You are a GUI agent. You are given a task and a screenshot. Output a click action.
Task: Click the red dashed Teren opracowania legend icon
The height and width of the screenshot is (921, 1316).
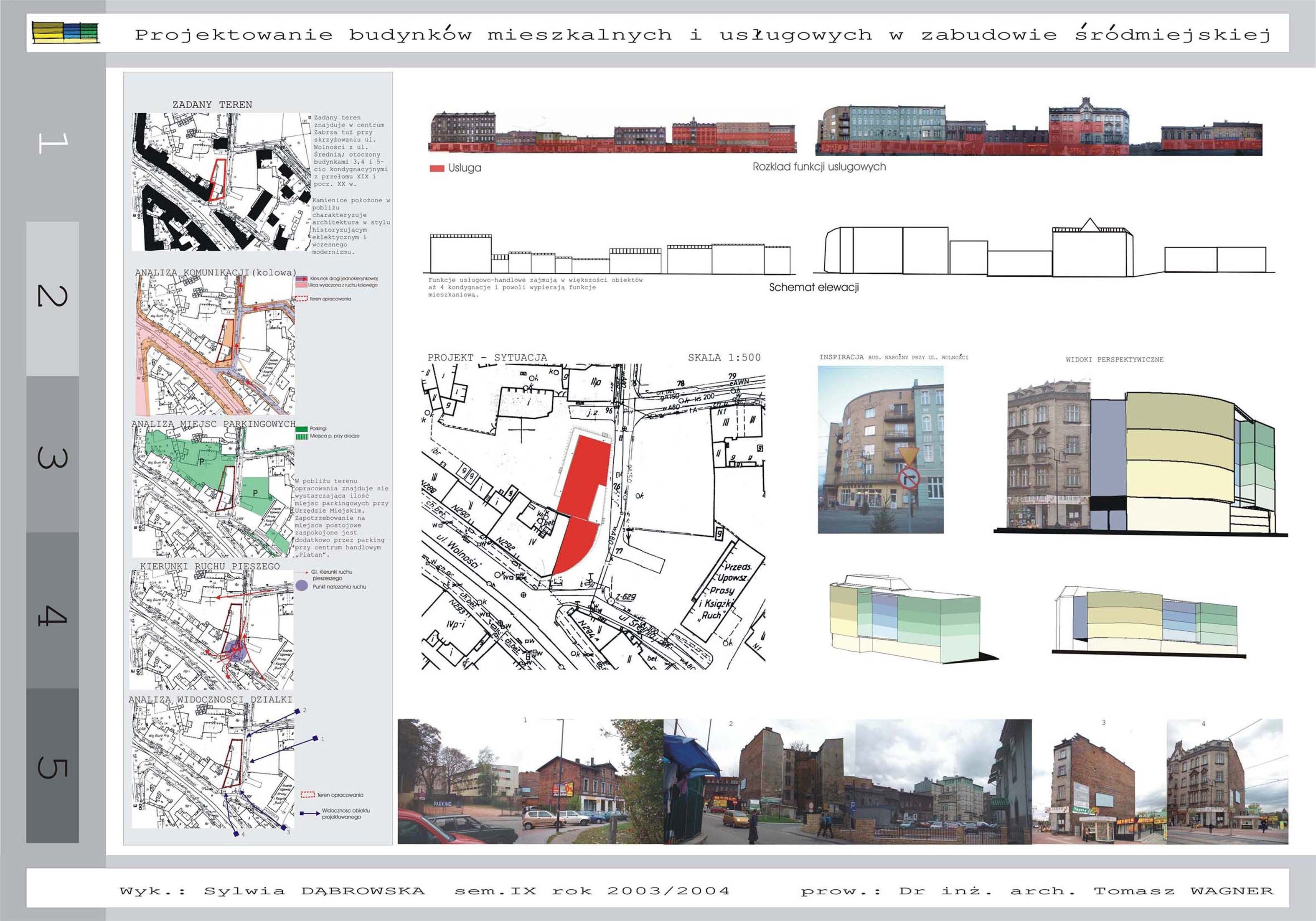point(308,795)
